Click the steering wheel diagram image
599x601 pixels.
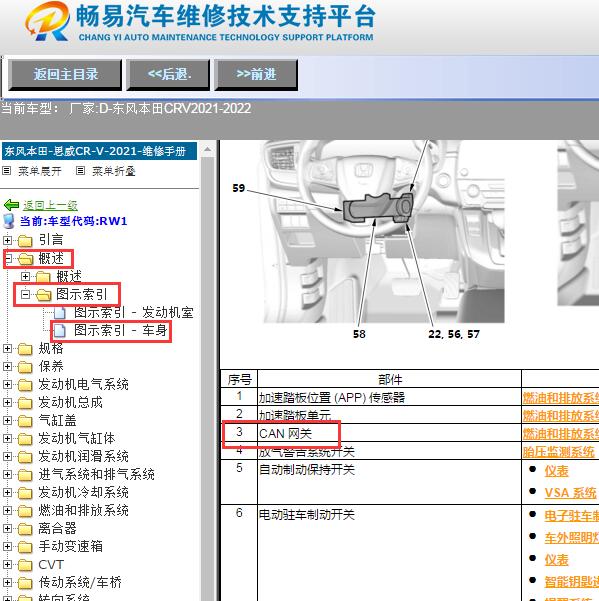pos(384,232)
